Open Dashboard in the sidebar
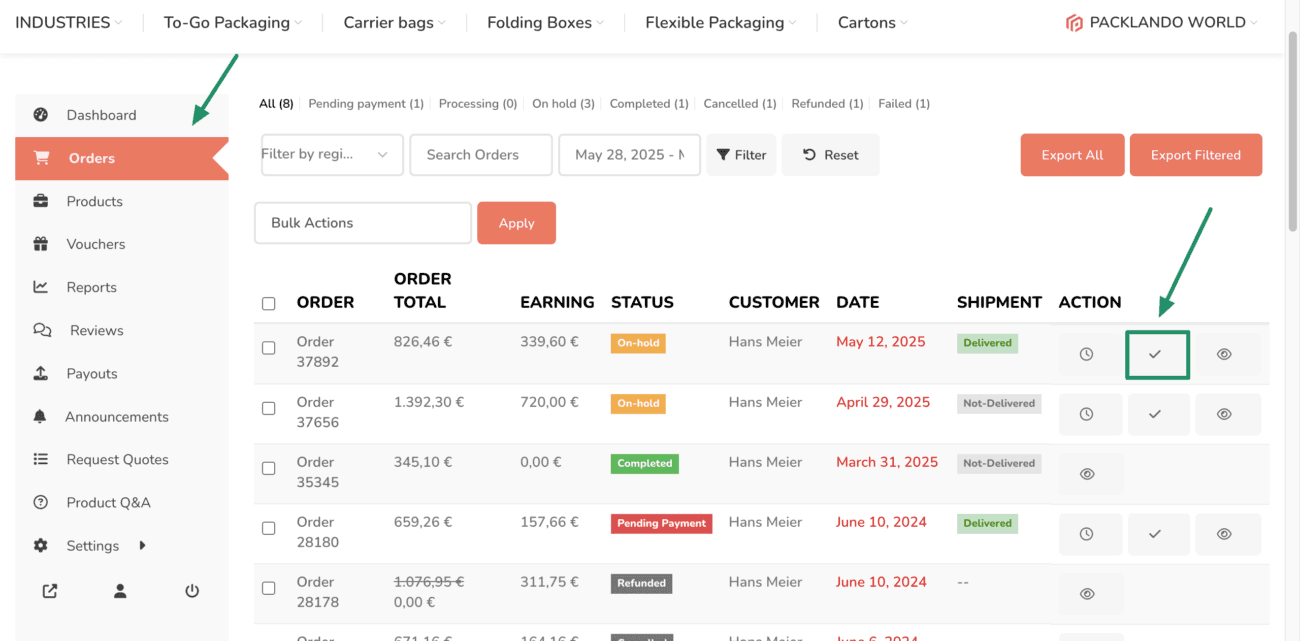Image resolution: width=1300 pixels, height=641 pixels. click(101, 115)
